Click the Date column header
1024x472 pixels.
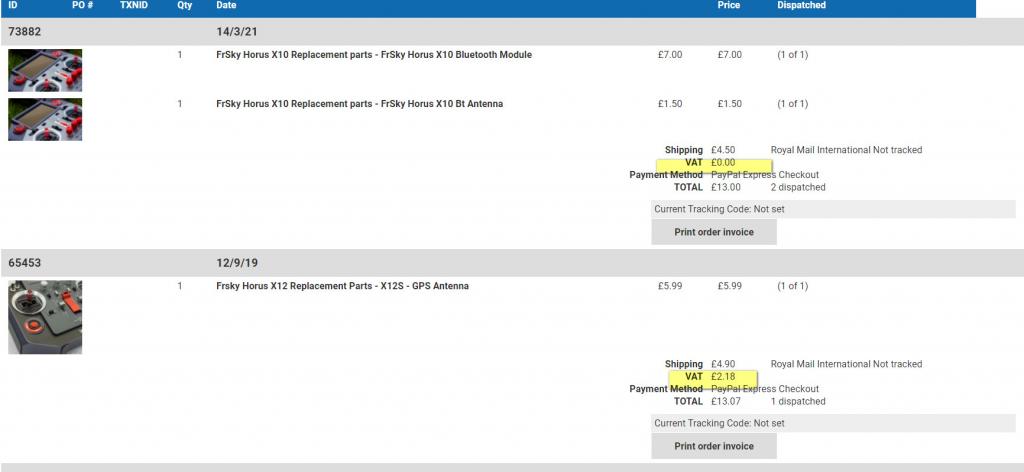click(226, 5)
